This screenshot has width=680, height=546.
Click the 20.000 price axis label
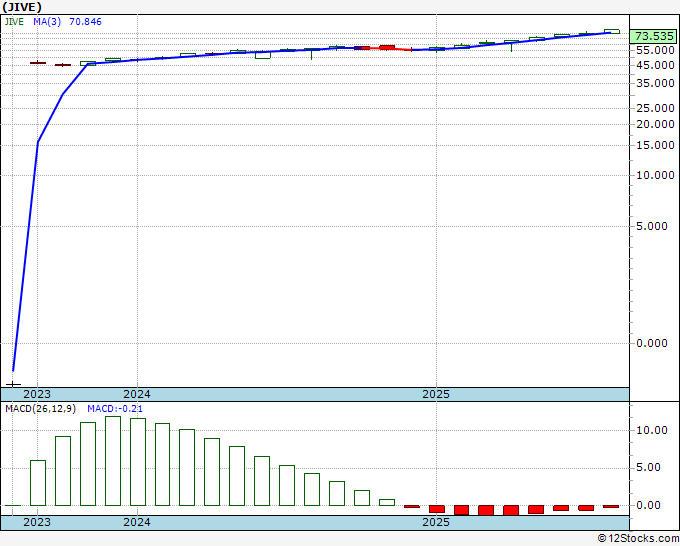pyautogui.click(x=655, y=124)
